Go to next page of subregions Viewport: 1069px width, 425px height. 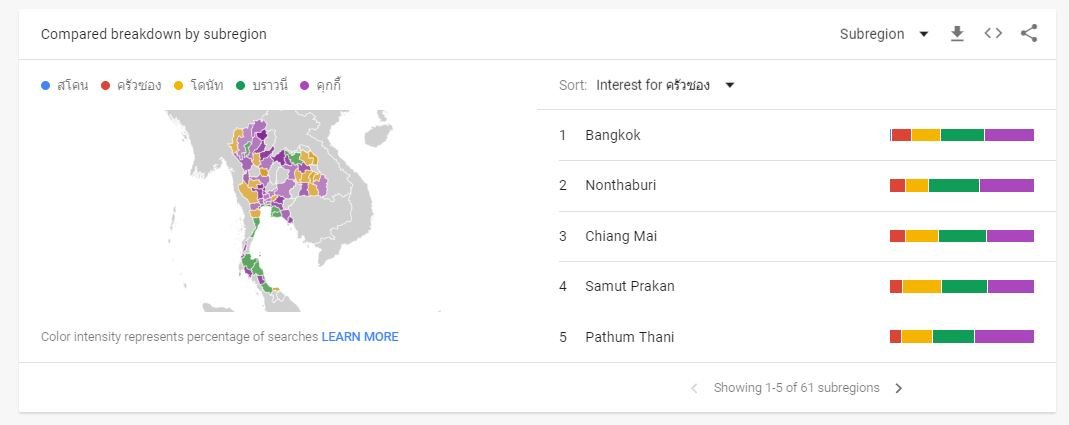[898, 388]
